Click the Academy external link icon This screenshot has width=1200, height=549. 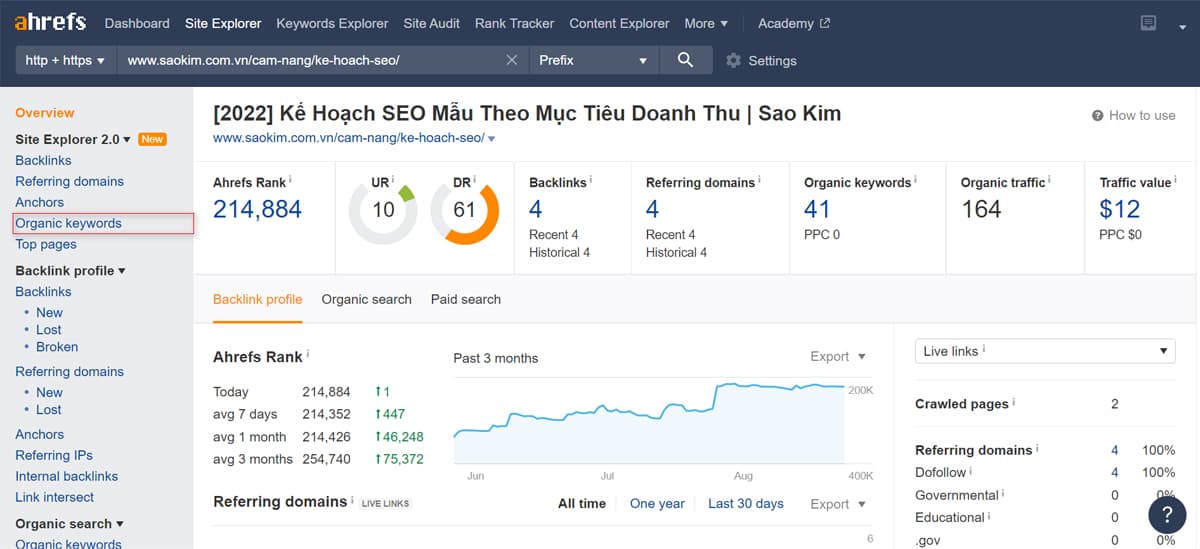pyautogui.click(x=824, y=23)
